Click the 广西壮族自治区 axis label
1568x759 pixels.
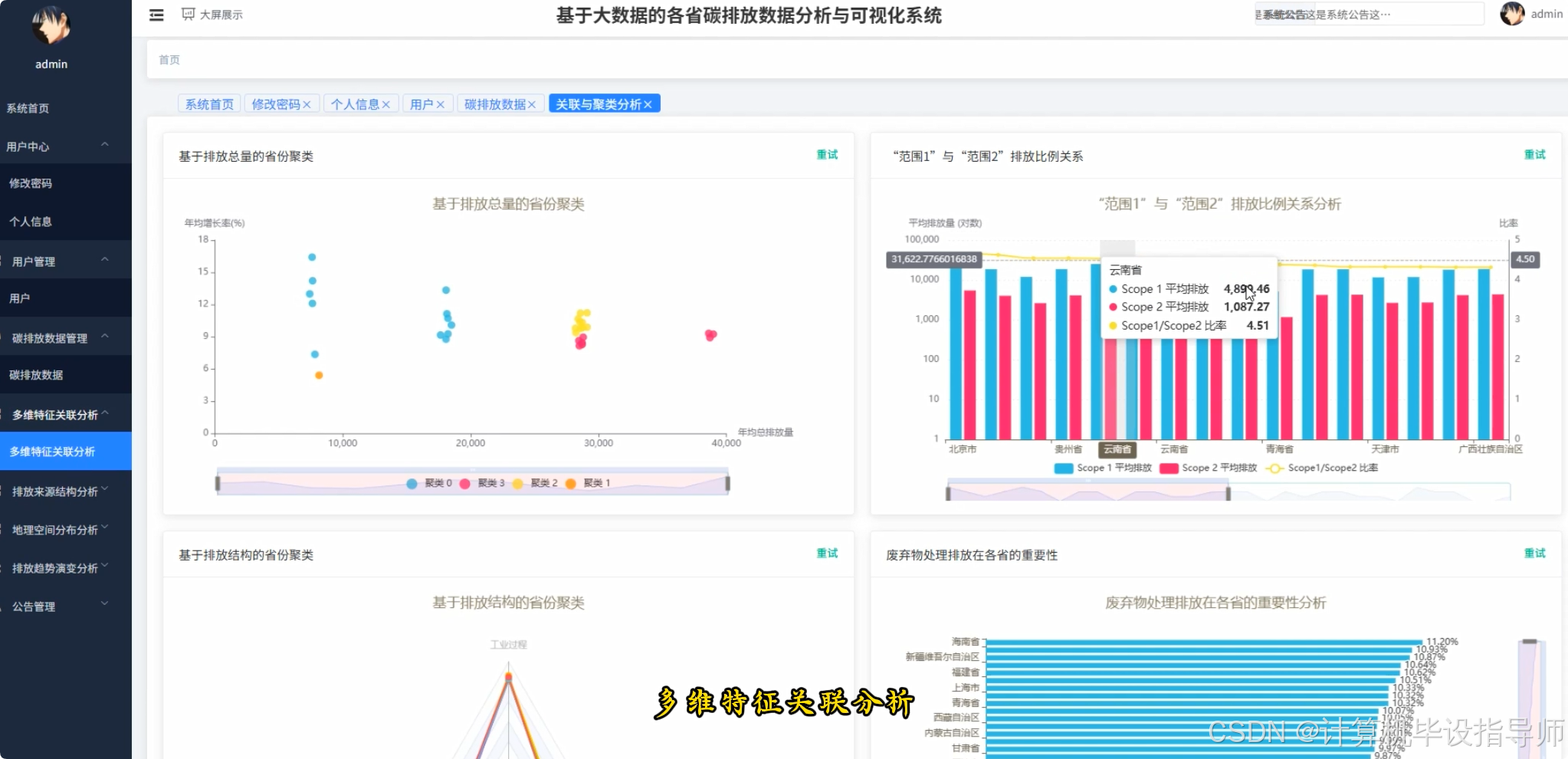(x=1490, y=449)
